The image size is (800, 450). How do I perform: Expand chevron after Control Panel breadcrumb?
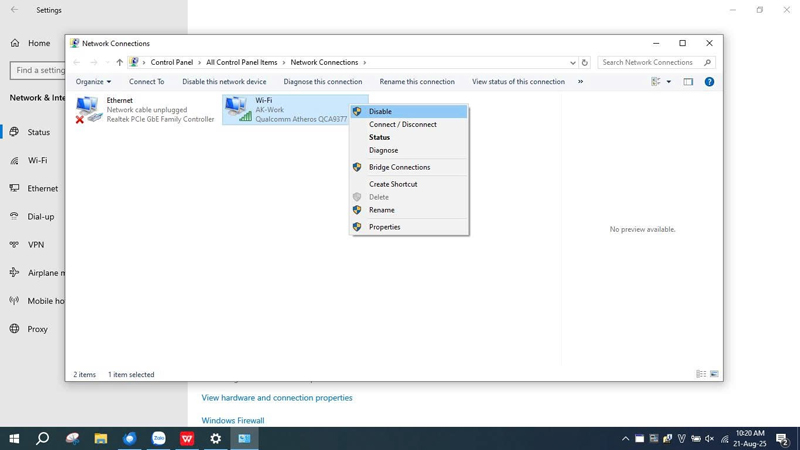coord(199,62)
